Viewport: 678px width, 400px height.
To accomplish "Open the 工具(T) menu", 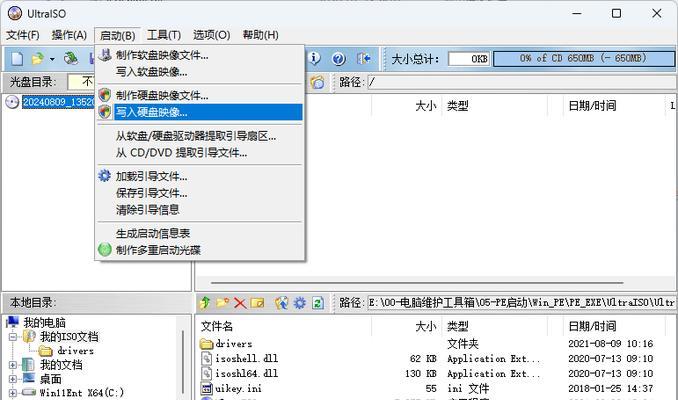I will tap(164, 35).
